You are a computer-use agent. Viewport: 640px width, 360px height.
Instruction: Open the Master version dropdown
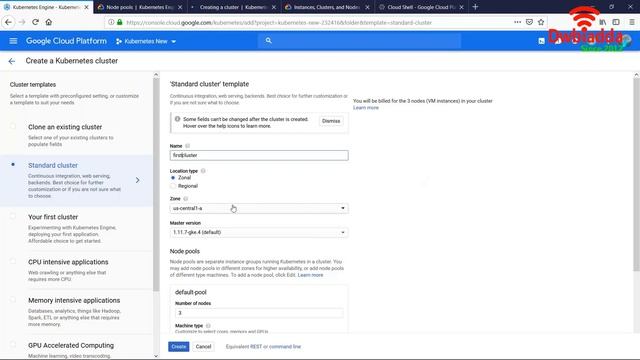coord(259,232)
